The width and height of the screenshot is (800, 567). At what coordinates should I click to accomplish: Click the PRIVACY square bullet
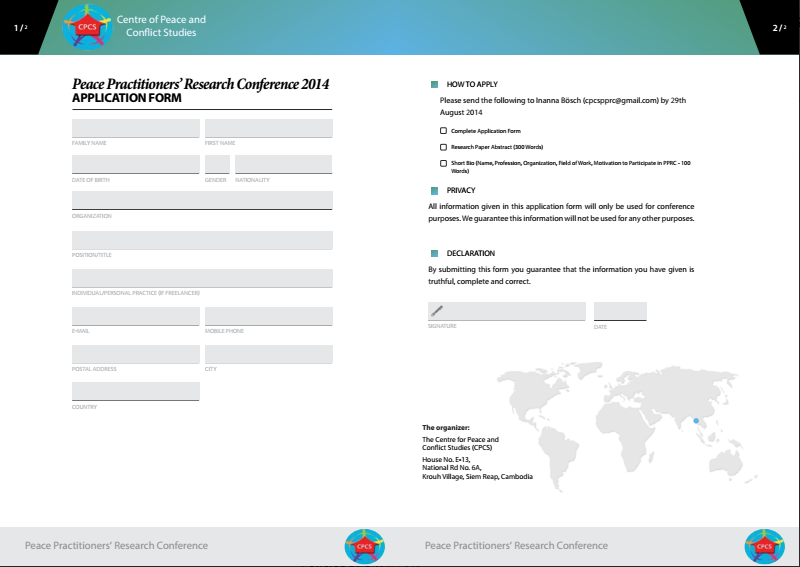point(434,191)
